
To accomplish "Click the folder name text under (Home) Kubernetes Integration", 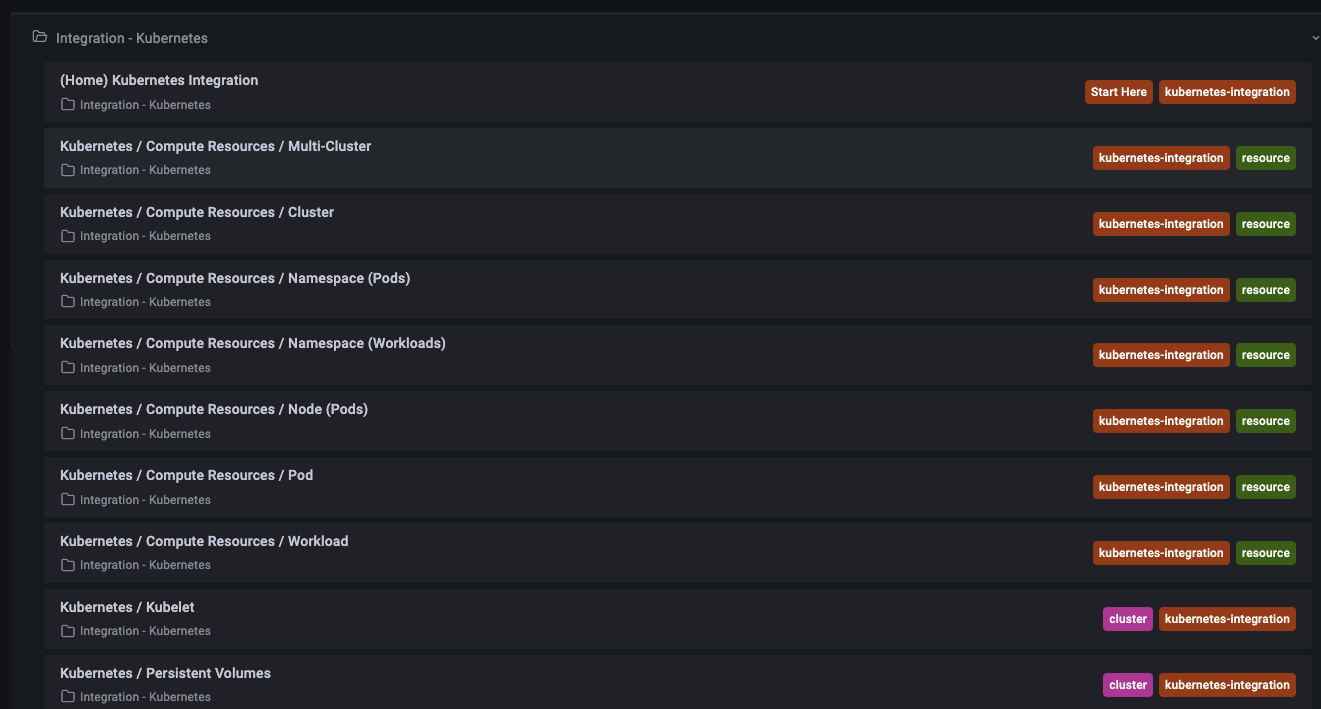I will click(x=145, y=105).
